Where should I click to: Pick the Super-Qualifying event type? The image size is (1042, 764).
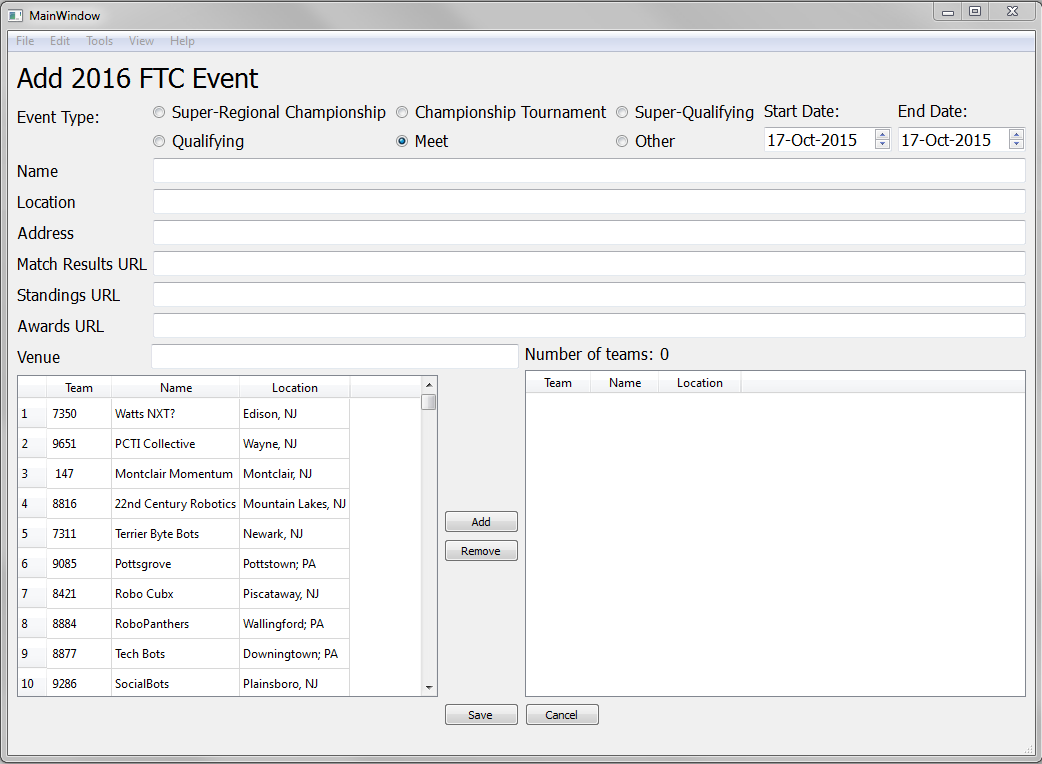[622, 113]
